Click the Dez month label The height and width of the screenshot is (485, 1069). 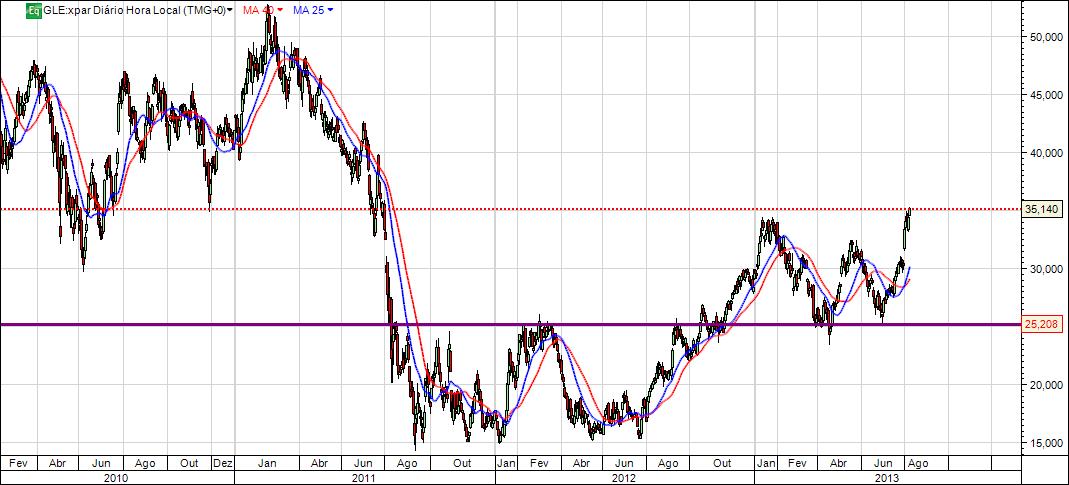point(222,463)
